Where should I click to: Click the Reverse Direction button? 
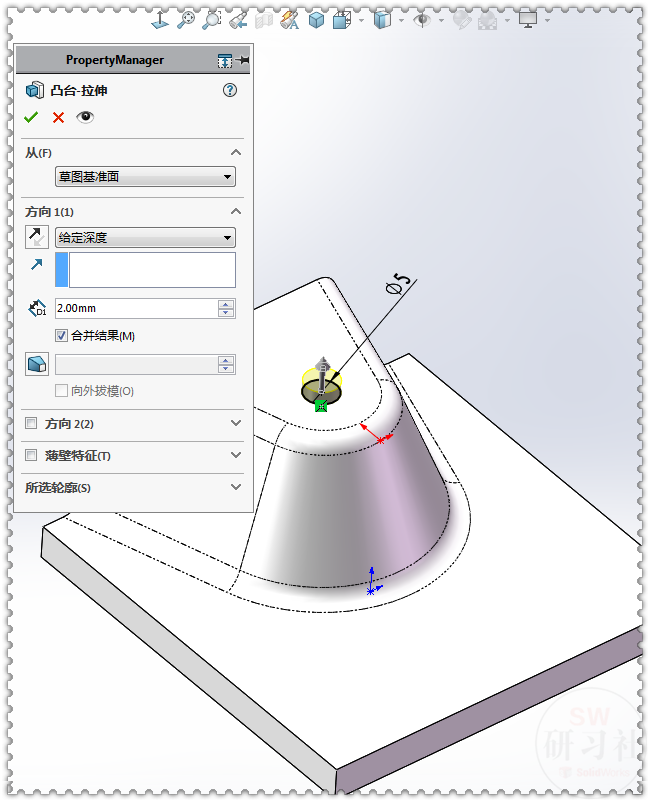tap(37, 237)
